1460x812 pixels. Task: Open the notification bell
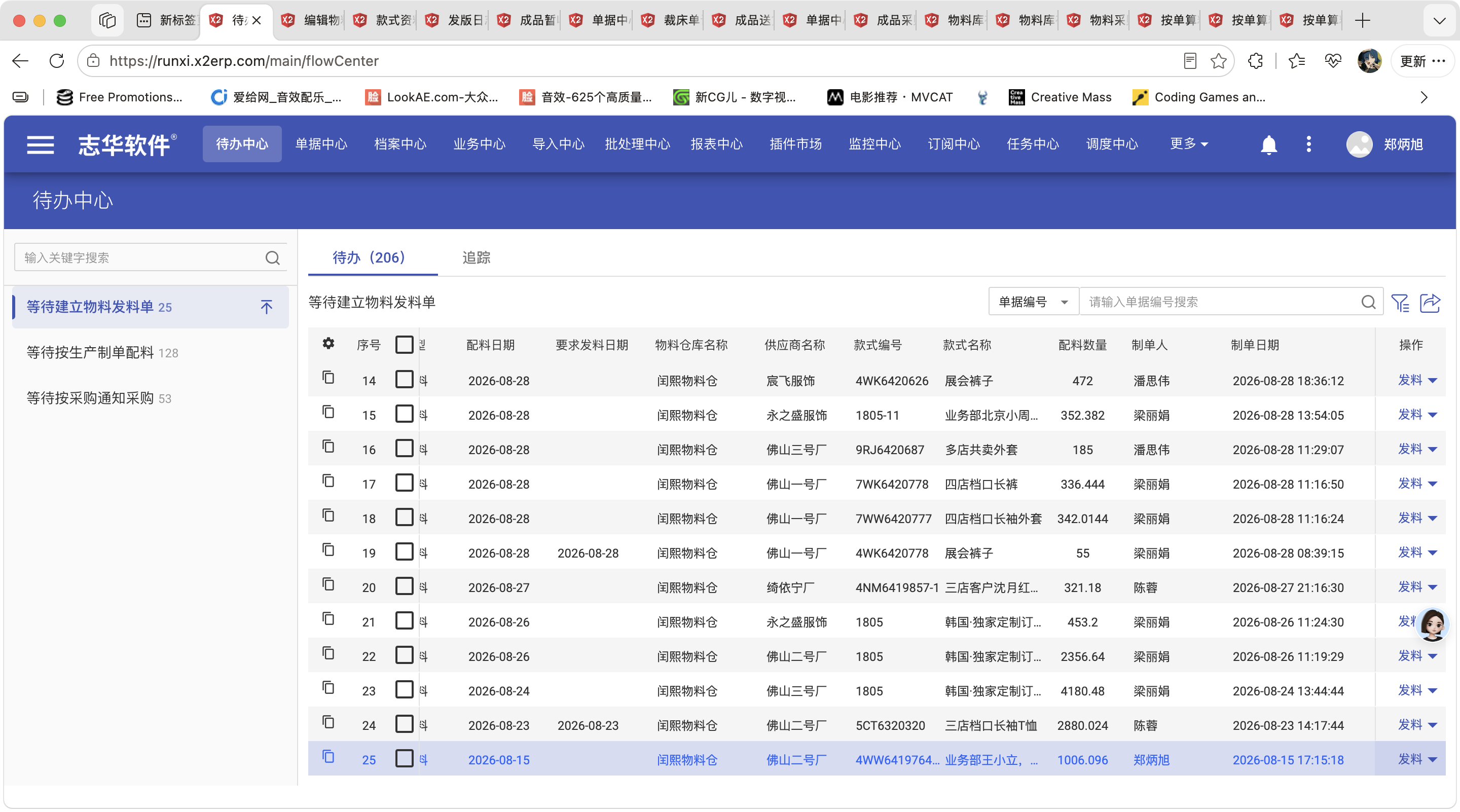(1268, 144)
